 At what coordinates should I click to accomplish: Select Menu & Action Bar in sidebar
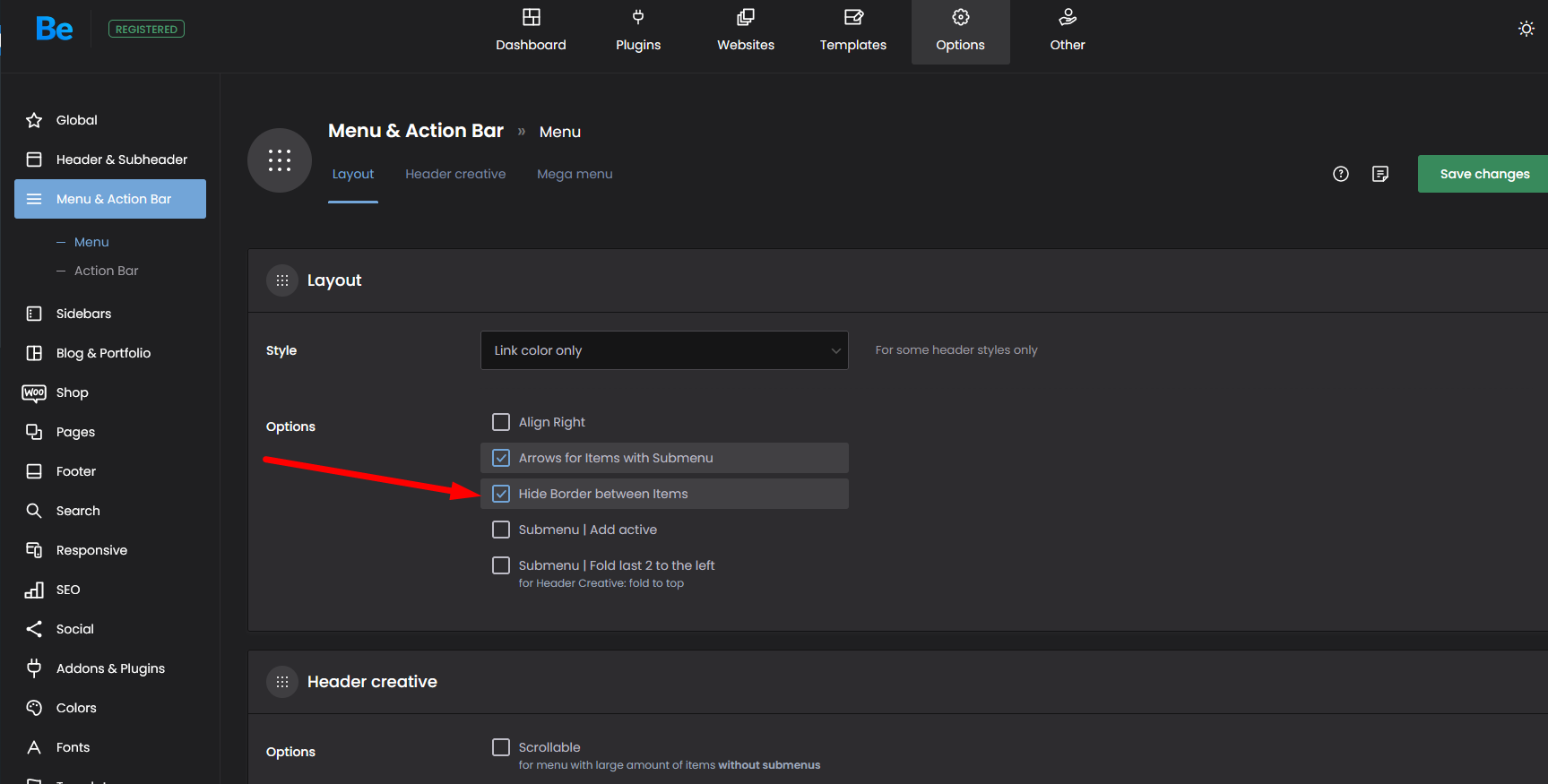[x=110, y=199]
